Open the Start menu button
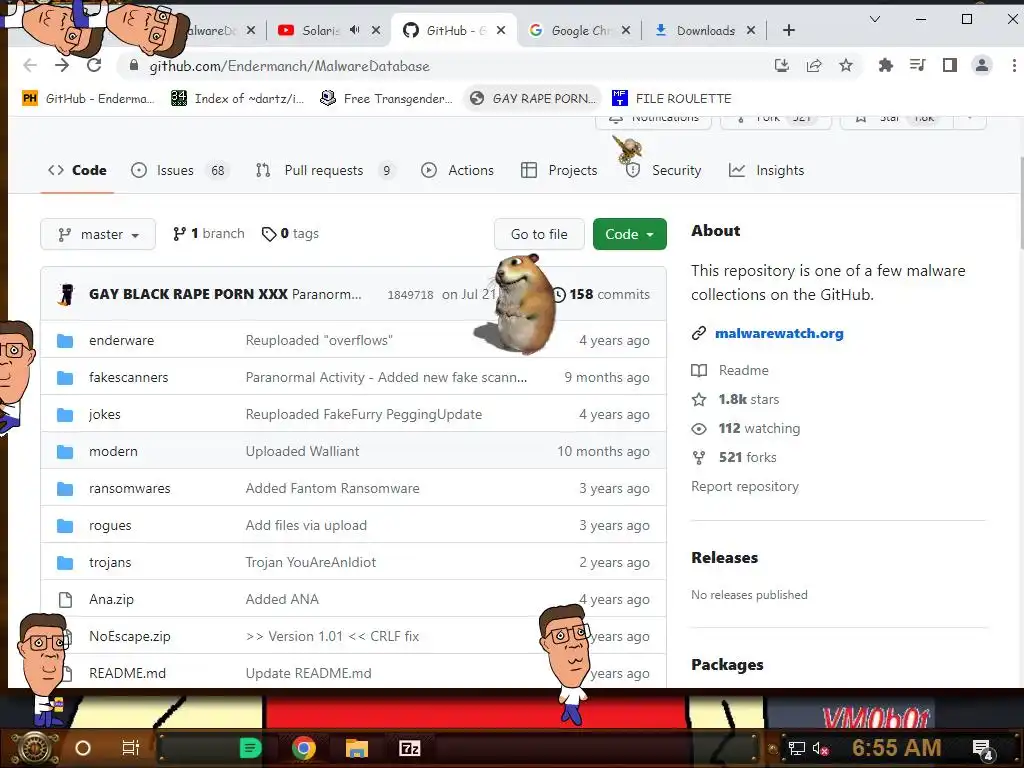The height and width of the screenshot is (768, 1024). pyautogui.click(x=35, y=748)
